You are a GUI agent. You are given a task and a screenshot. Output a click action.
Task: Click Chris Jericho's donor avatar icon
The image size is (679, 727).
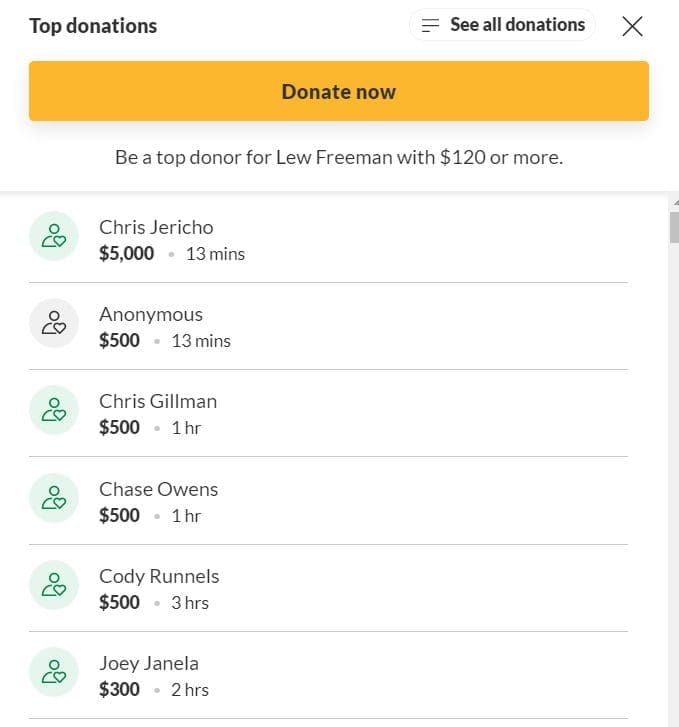point(54,236)
